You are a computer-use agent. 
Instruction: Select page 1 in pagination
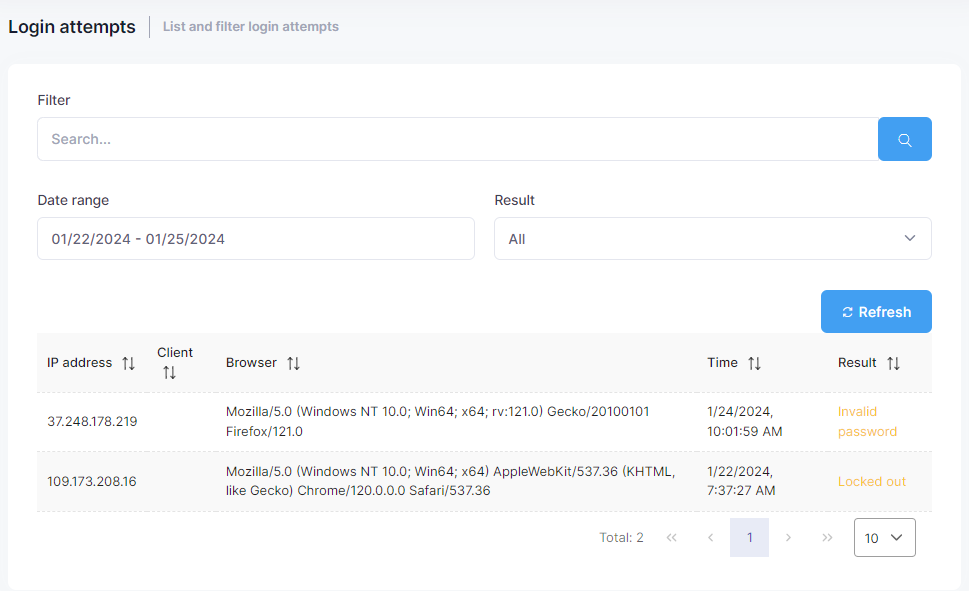[x=749, y=538]
